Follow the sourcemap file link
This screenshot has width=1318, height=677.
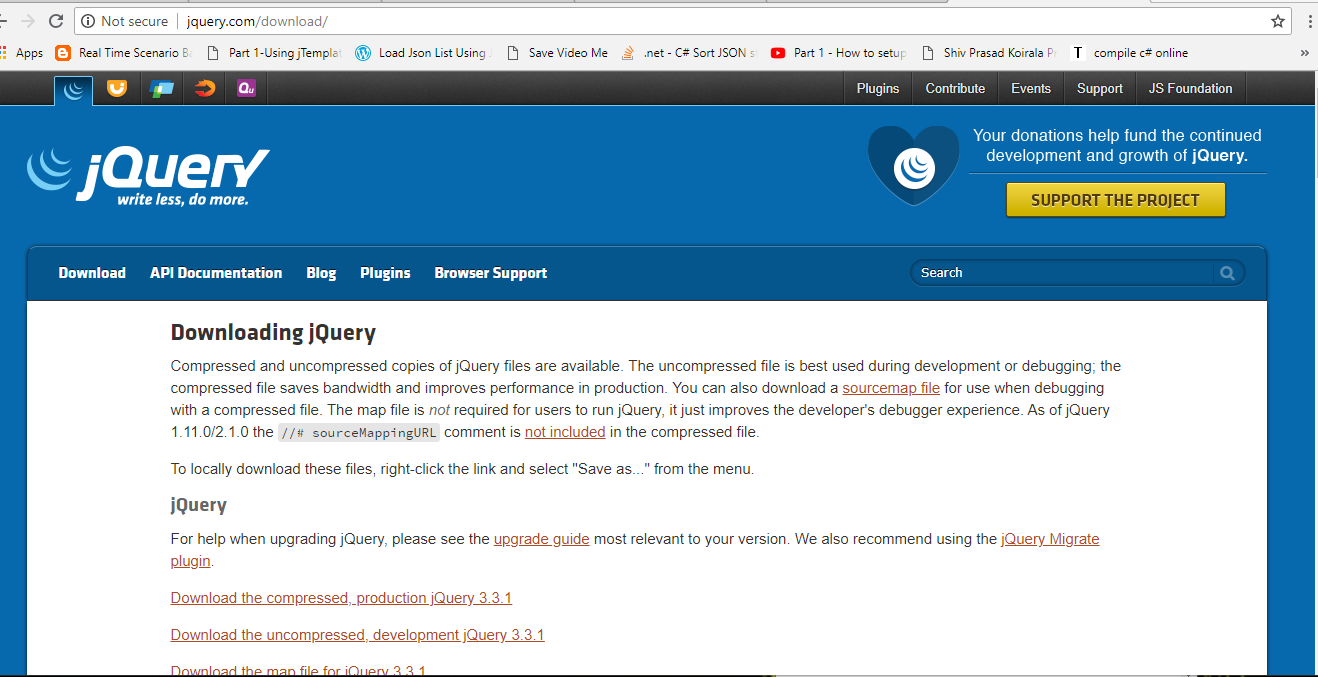point(891,388)
